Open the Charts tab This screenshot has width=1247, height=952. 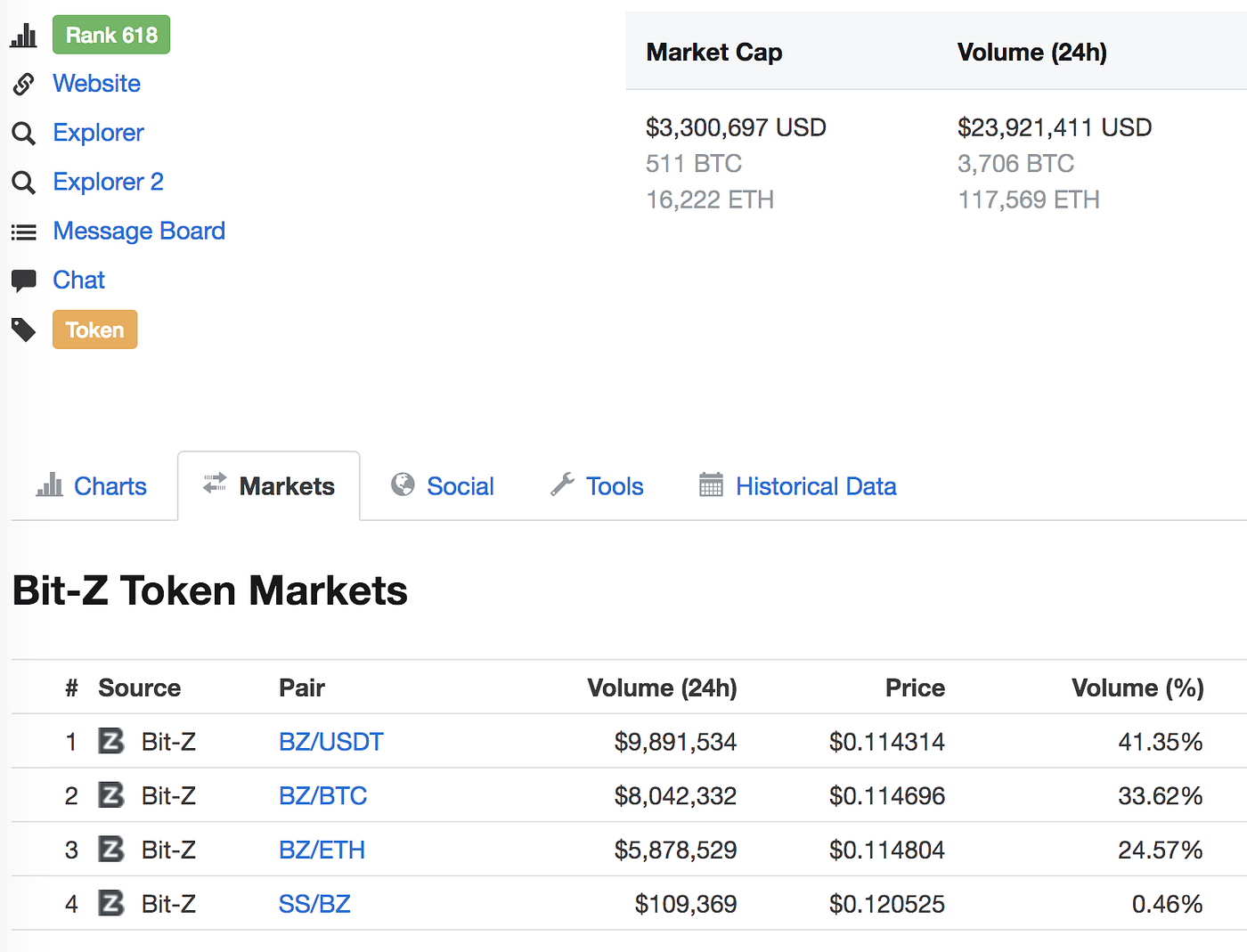[92, 486]
